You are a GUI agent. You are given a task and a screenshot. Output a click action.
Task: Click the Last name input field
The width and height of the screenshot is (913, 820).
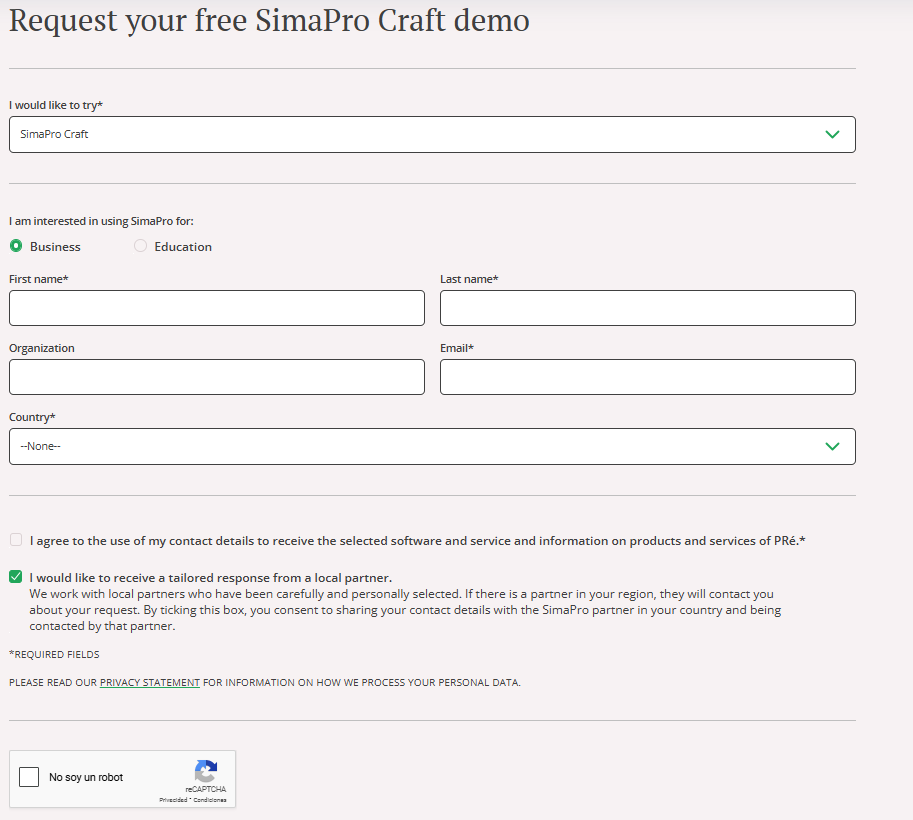(647, 308)
